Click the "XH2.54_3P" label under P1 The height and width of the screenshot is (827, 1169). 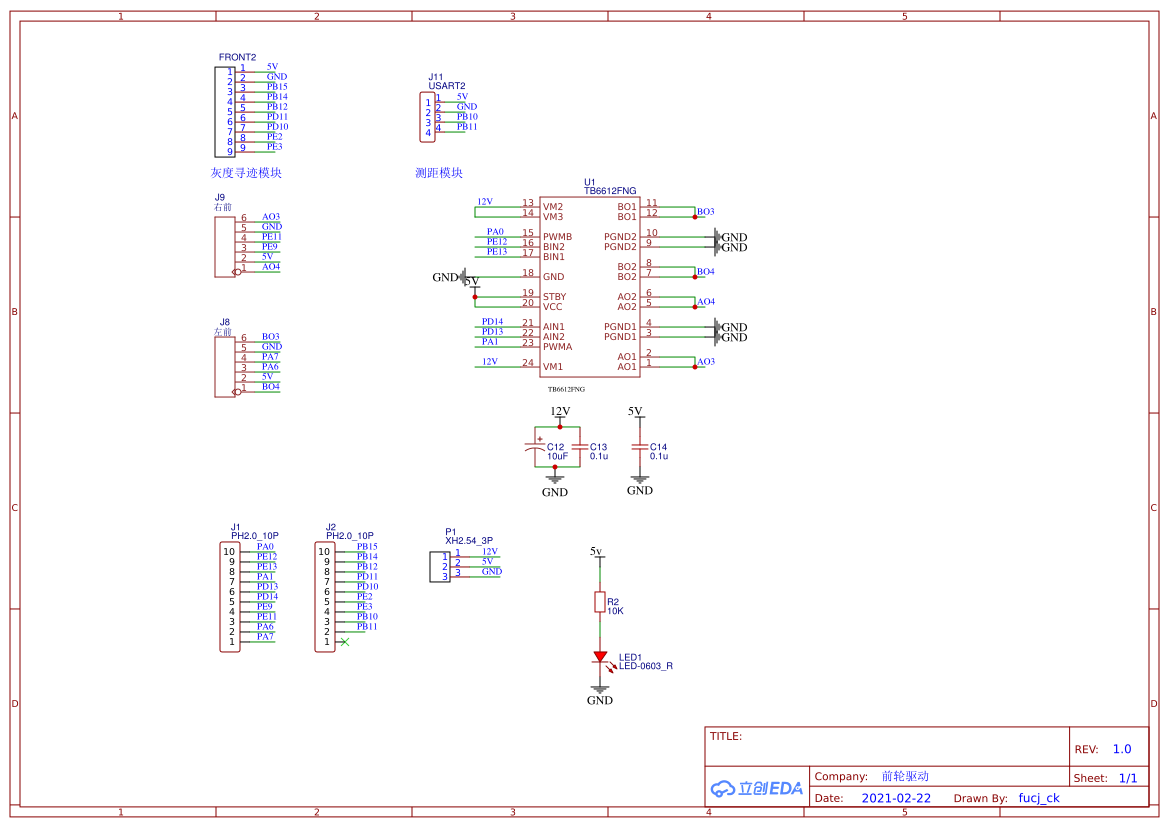coord(469,541)
